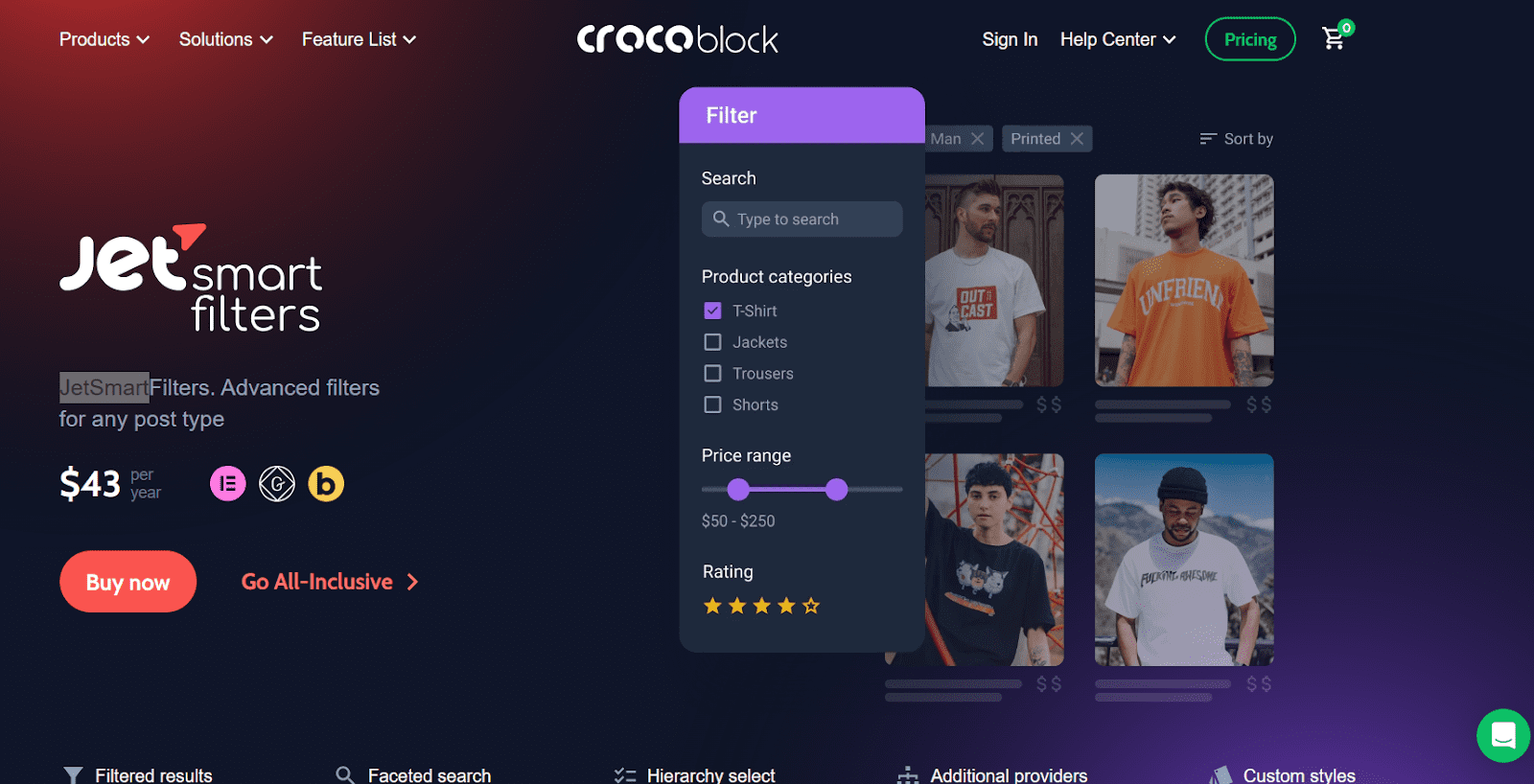Click the Gutenberg compatibility icon
Viewport: 1534px width, 784px height.
(277, 484)
